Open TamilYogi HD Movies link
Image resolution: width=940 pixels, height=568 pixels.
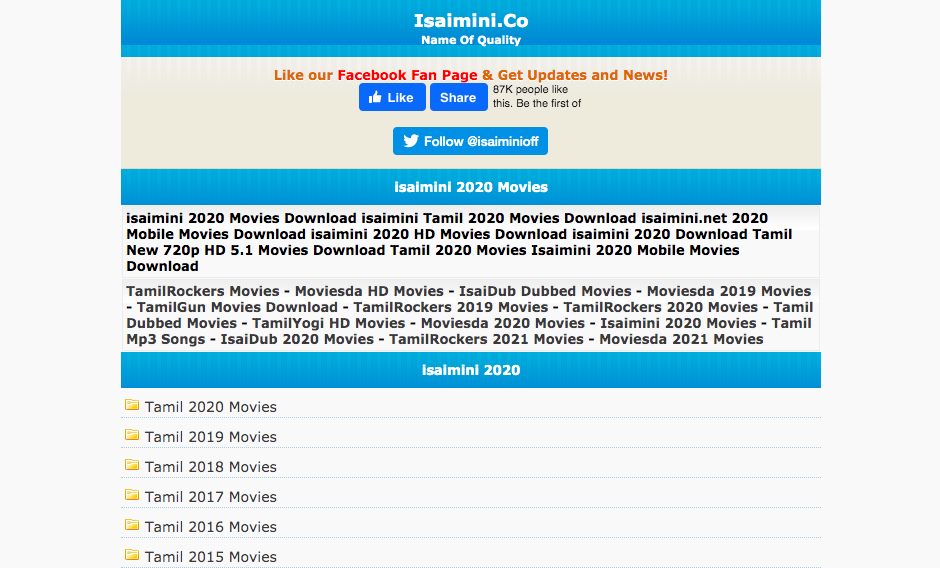click(328, 323)
